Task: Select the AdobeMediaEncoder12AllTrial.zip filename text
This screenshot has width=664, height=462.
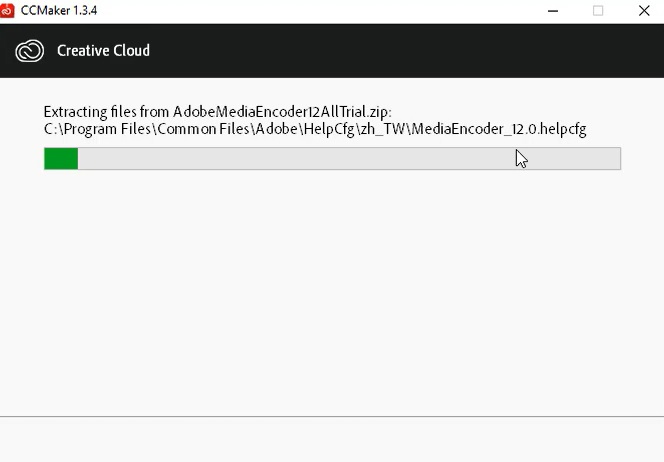Action: (x=281, y=112)
